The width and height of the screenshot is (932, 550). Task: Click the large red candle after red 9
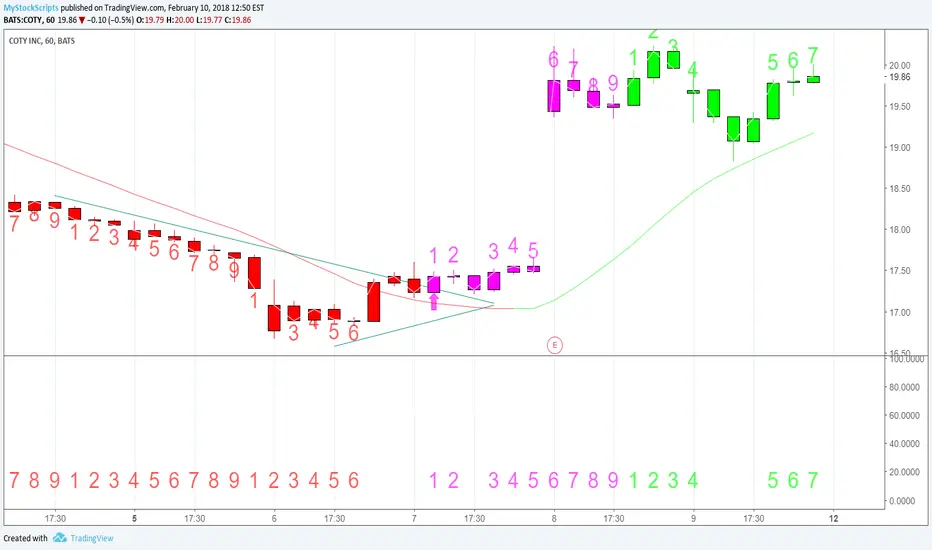pyautogui.click(x=254, y=272)
